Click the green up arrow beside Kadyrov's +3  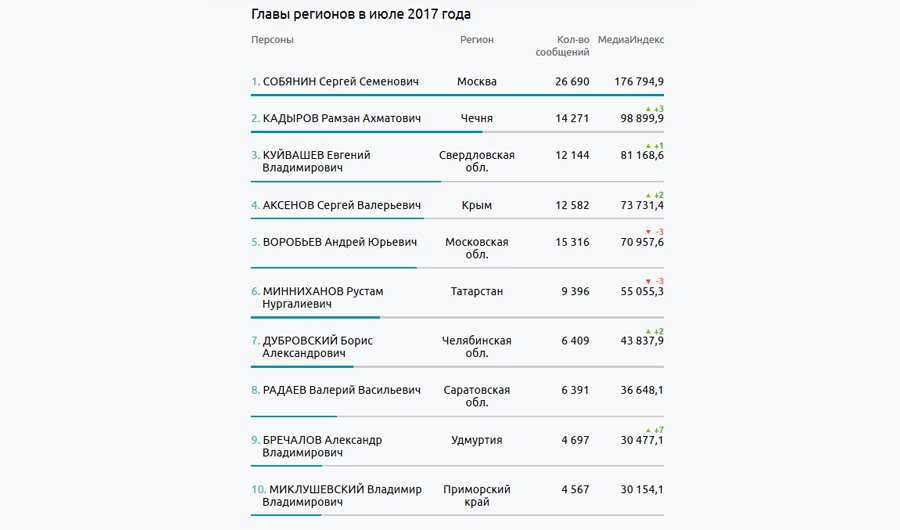coord(648,108)
